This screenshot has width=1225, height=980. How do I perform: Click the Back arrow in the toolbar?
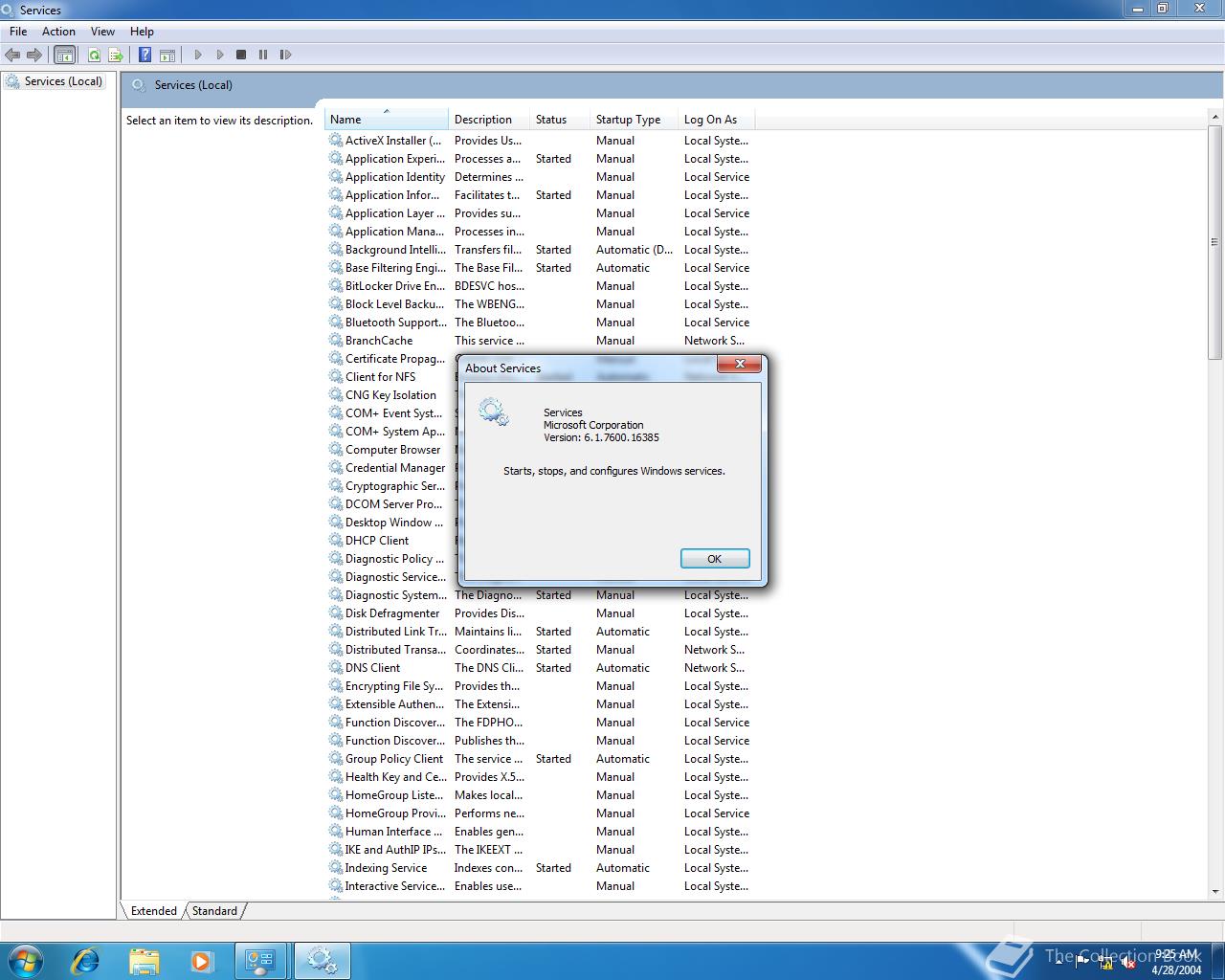[12, 55]
